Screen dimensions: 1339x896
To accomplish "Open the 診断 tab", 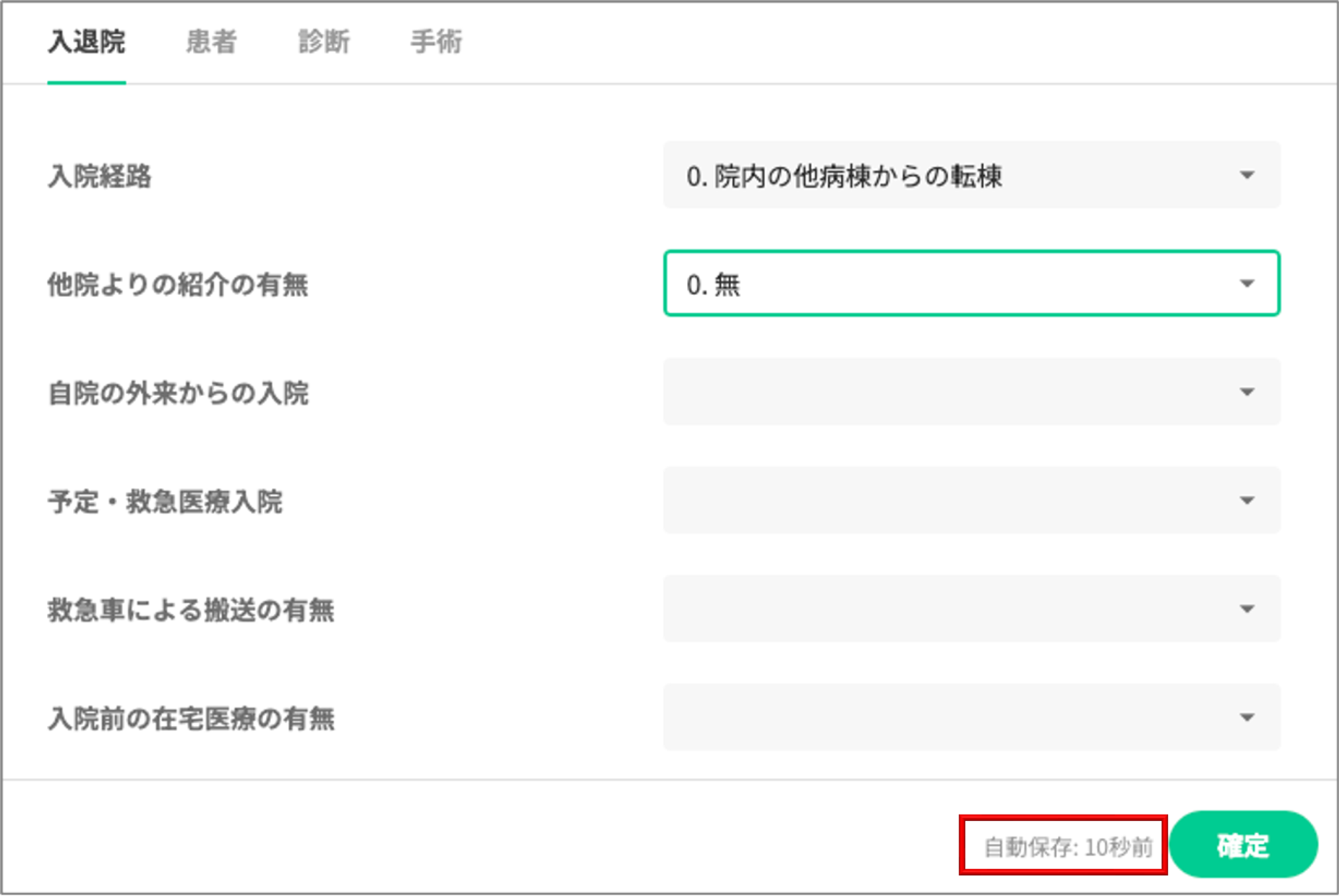I will coord(323,41).
